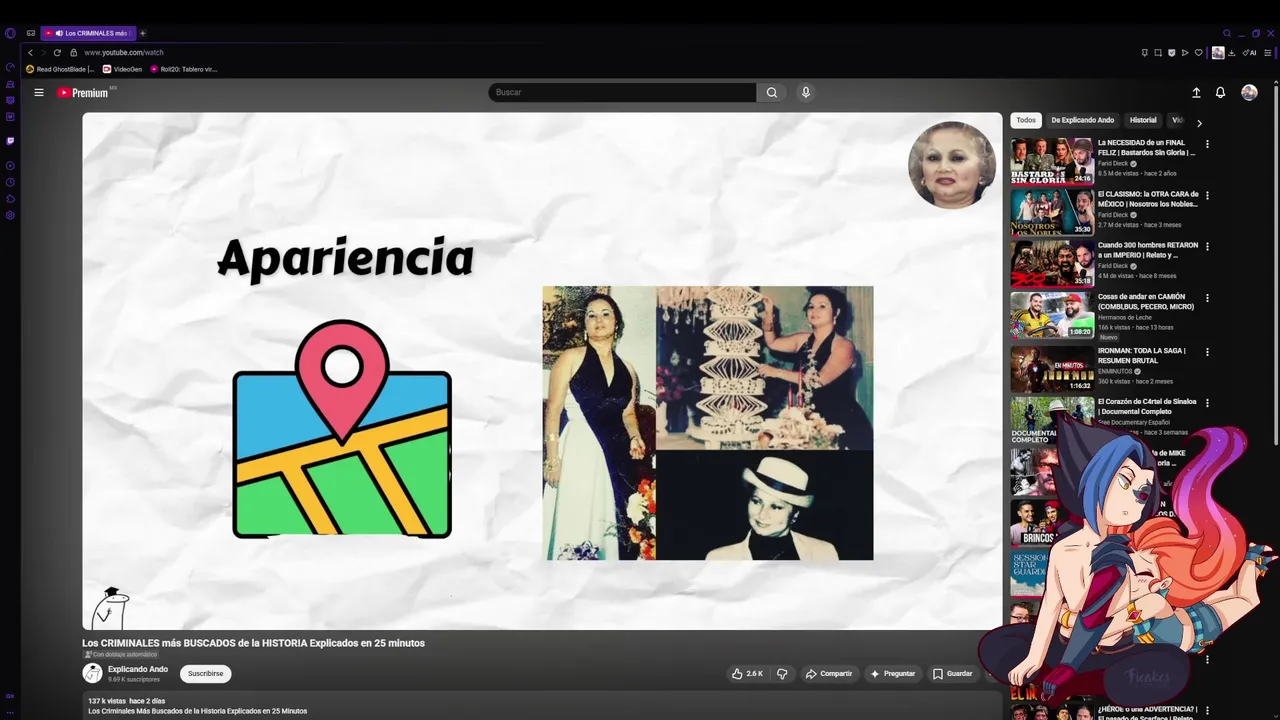Go to YouTube Premium home logo
The image size is (1280, 720).
coord(83,92)
